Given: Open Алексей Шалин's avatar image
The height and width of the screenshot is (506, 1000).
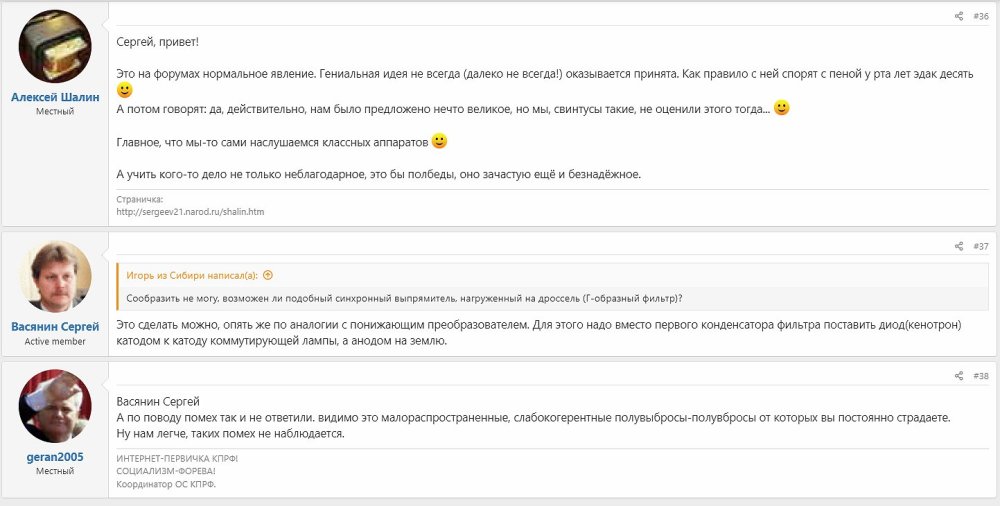Looking at the screenshot, I should pos(55,46).
